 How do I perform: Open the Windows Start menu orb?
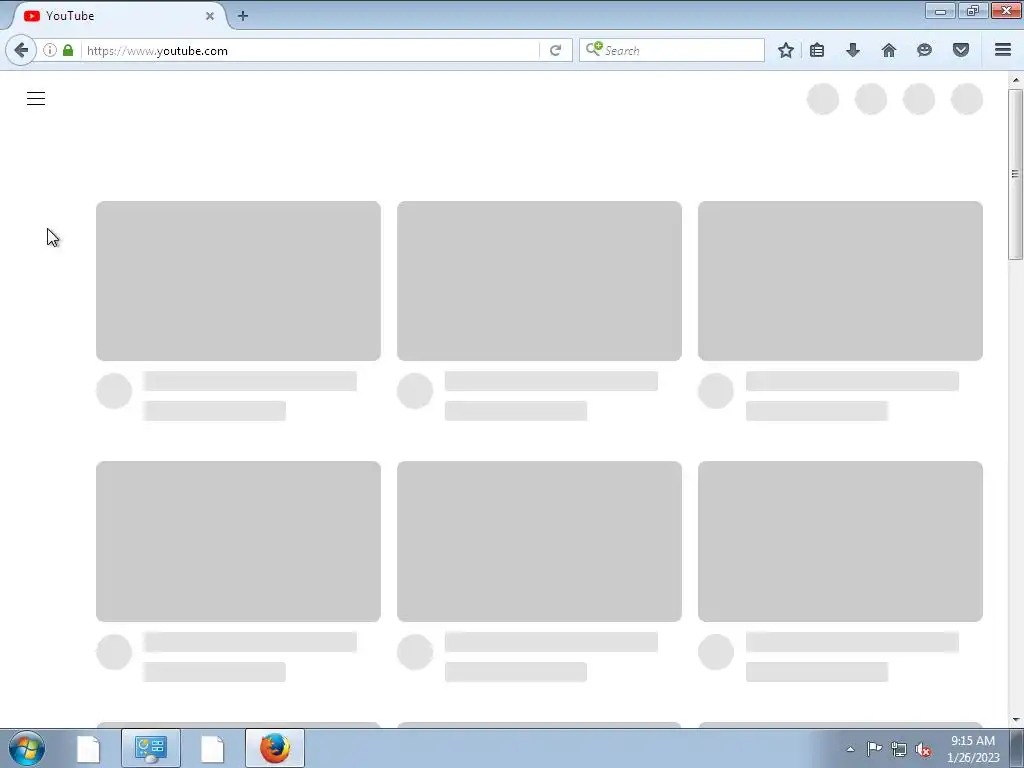coord(27,748)
